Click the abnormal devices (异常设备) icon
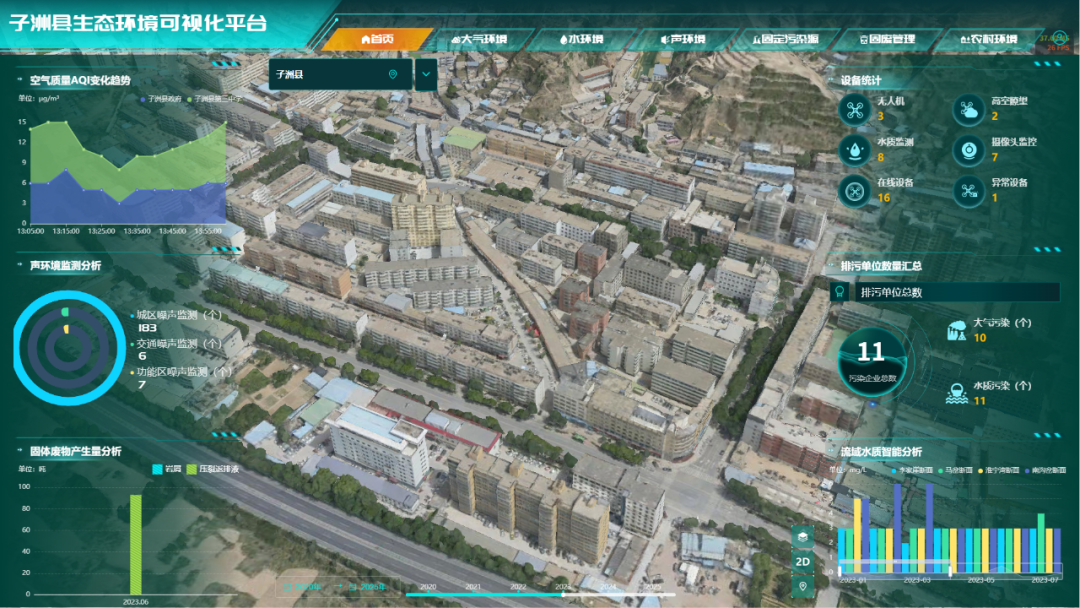The width and height of the screenshot is (1080, 608). (x=968, y=190)
